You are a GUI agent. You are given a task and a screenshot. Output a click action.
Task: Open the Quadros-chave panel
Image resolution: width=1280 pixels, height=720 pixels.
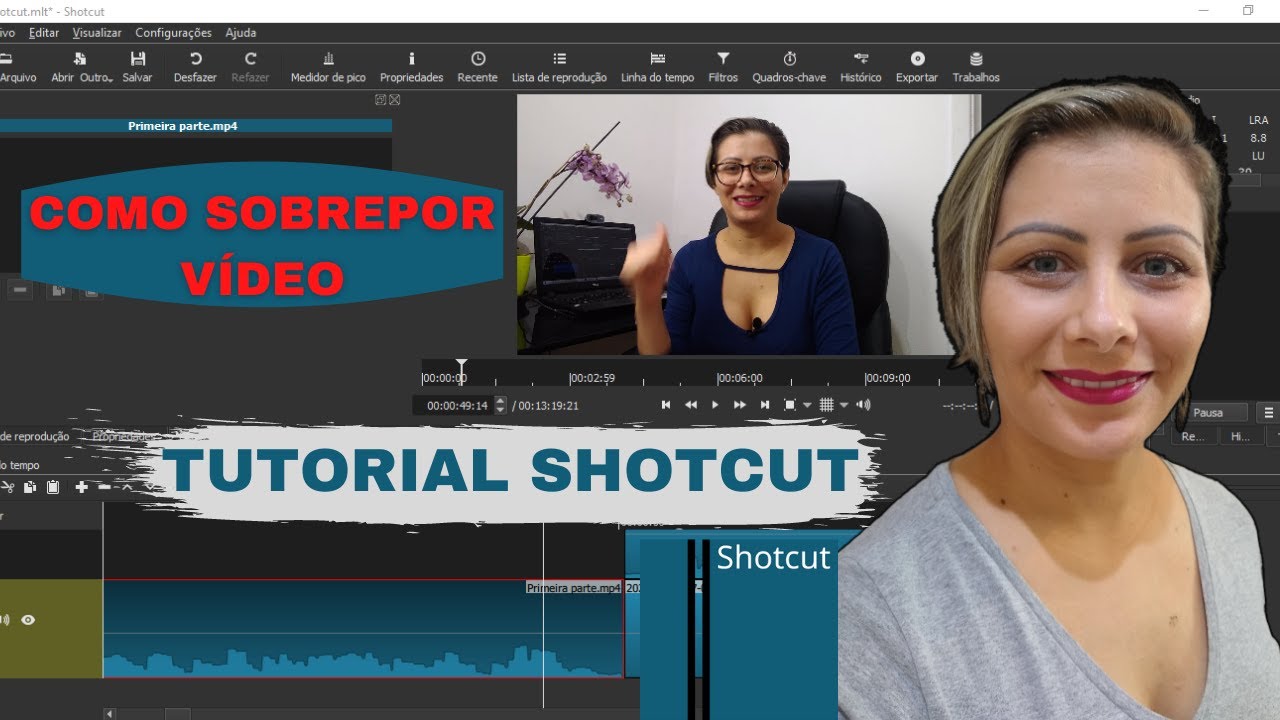point(789,67)
